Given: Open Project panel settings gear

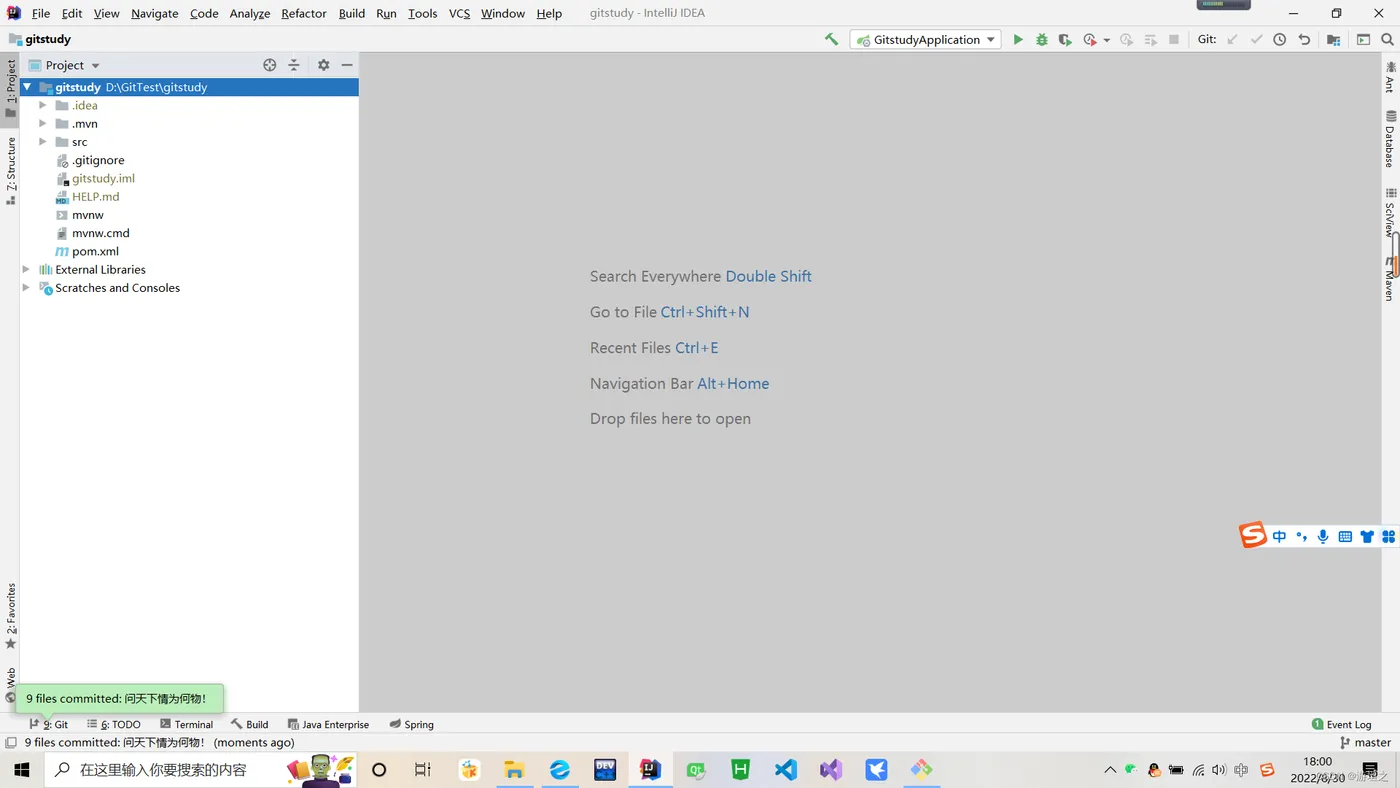Looking at the screenshot, I should point(323,65).
